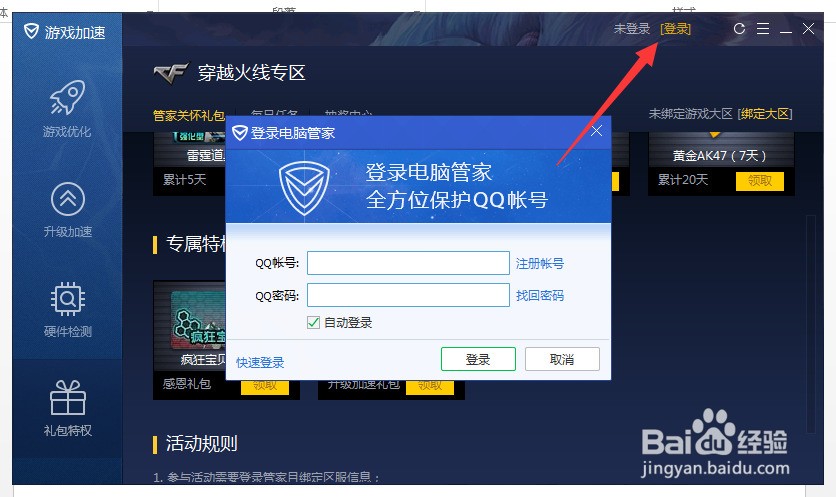Open the 找回密码 link
The height and width of the screenshot is (497, 836).
pos(540,295)
